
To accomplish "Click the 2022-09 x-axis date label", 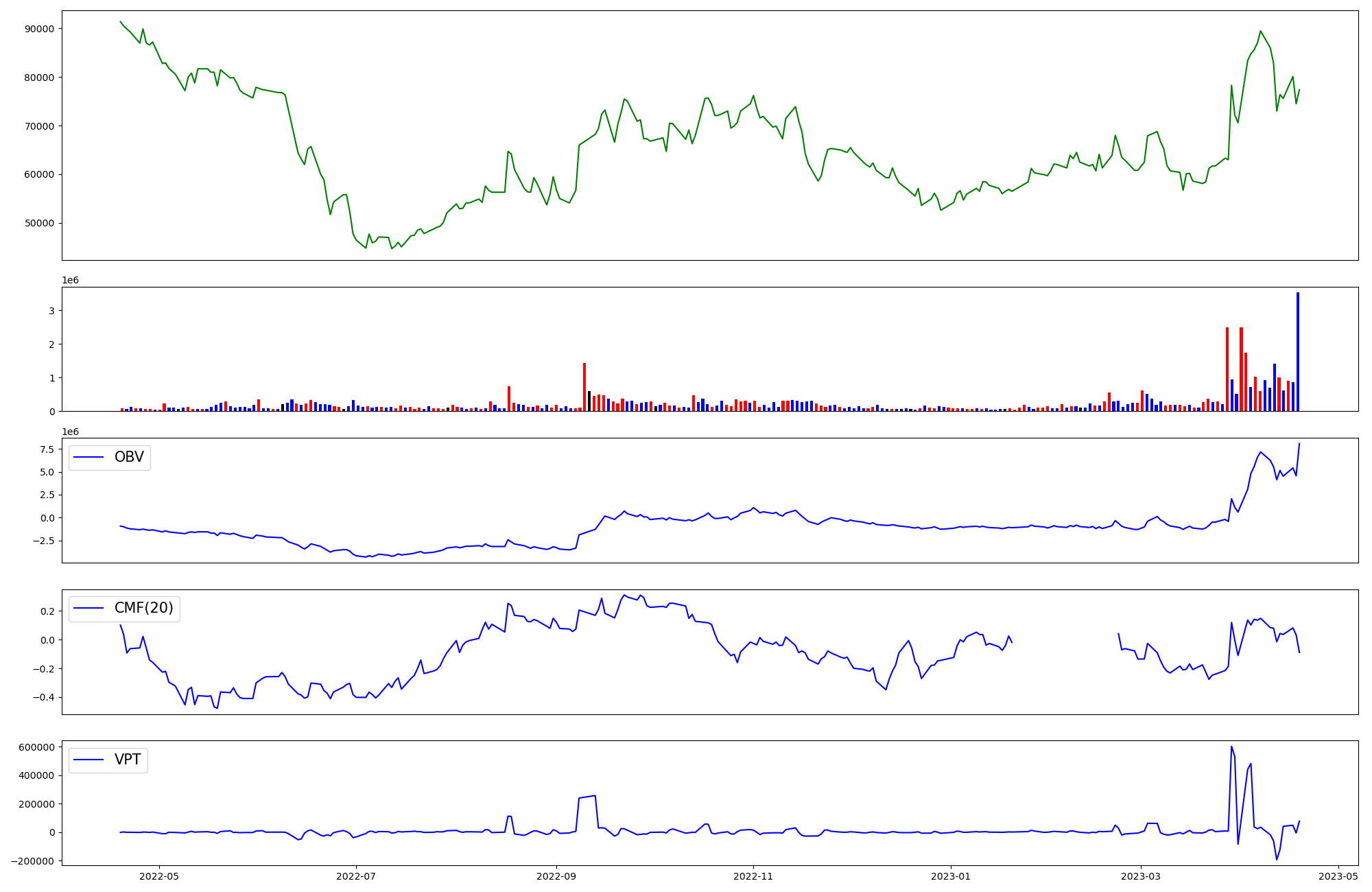I will [556, 876].
